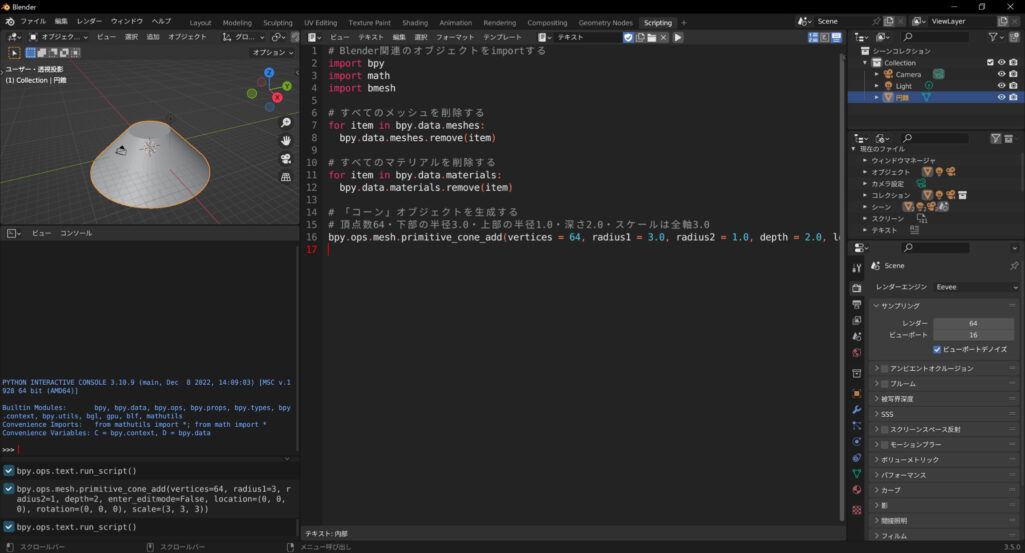The height and width of the screenshot is (553, 1025).
Task: Open the Modifiers wrench tab icon
Action: coord(857,410)
